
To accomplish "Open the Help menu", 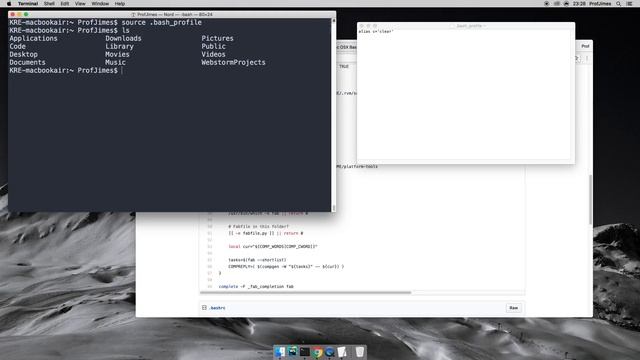I will coord(120,3).
